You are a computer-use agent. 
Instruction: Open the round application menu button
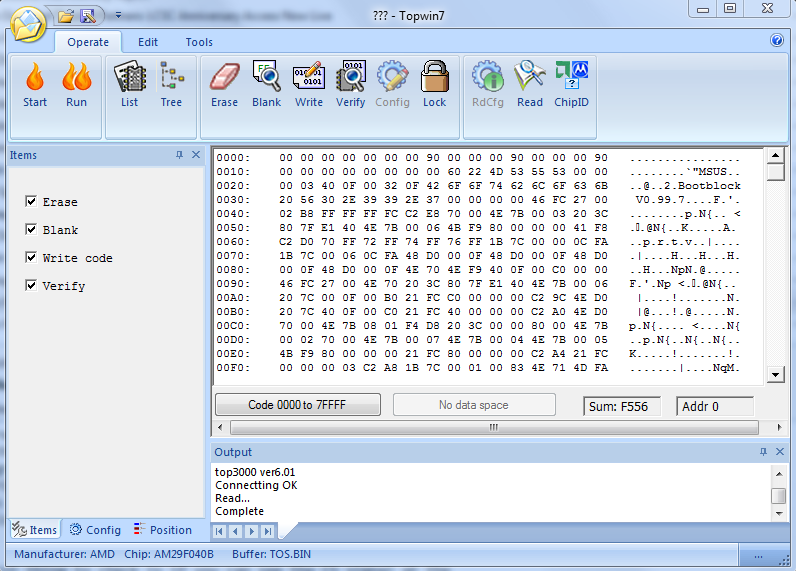[x=28, y=24]
